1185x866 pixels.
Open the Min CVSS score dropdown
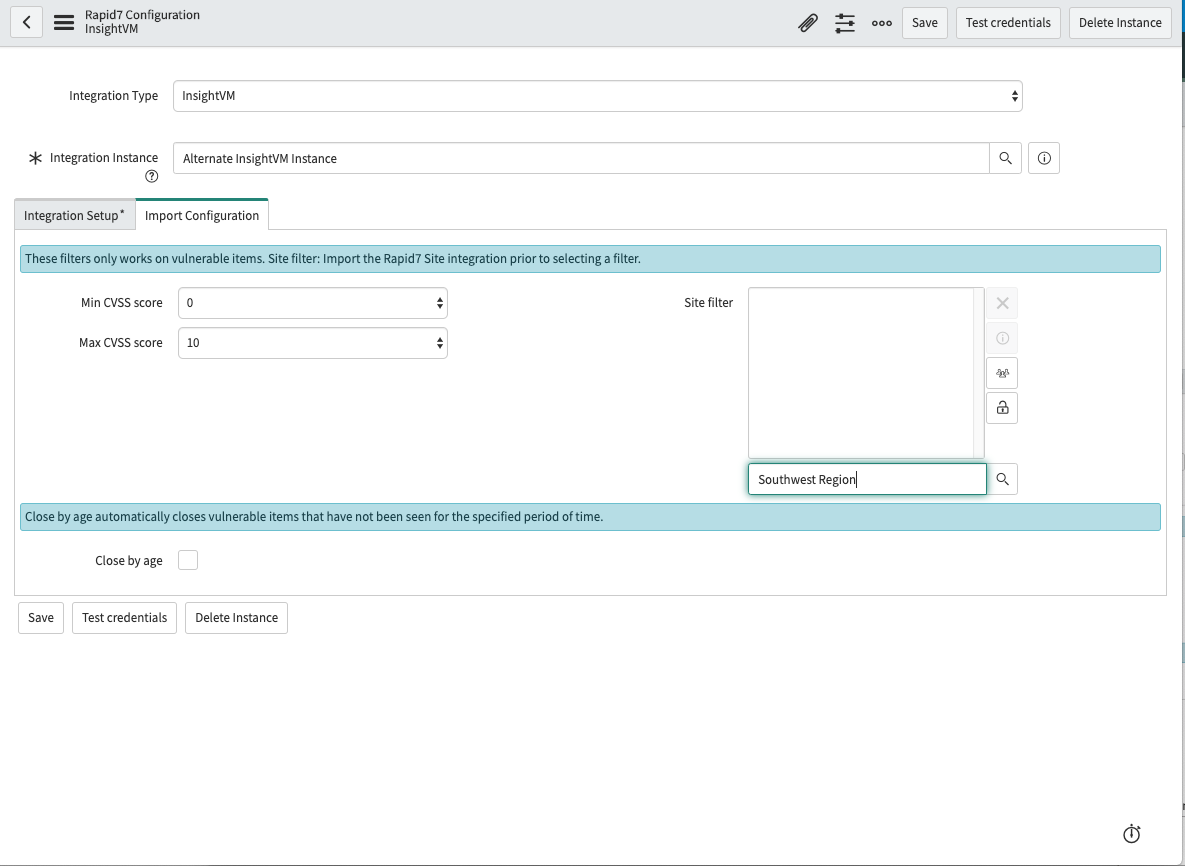coord(313,303)
